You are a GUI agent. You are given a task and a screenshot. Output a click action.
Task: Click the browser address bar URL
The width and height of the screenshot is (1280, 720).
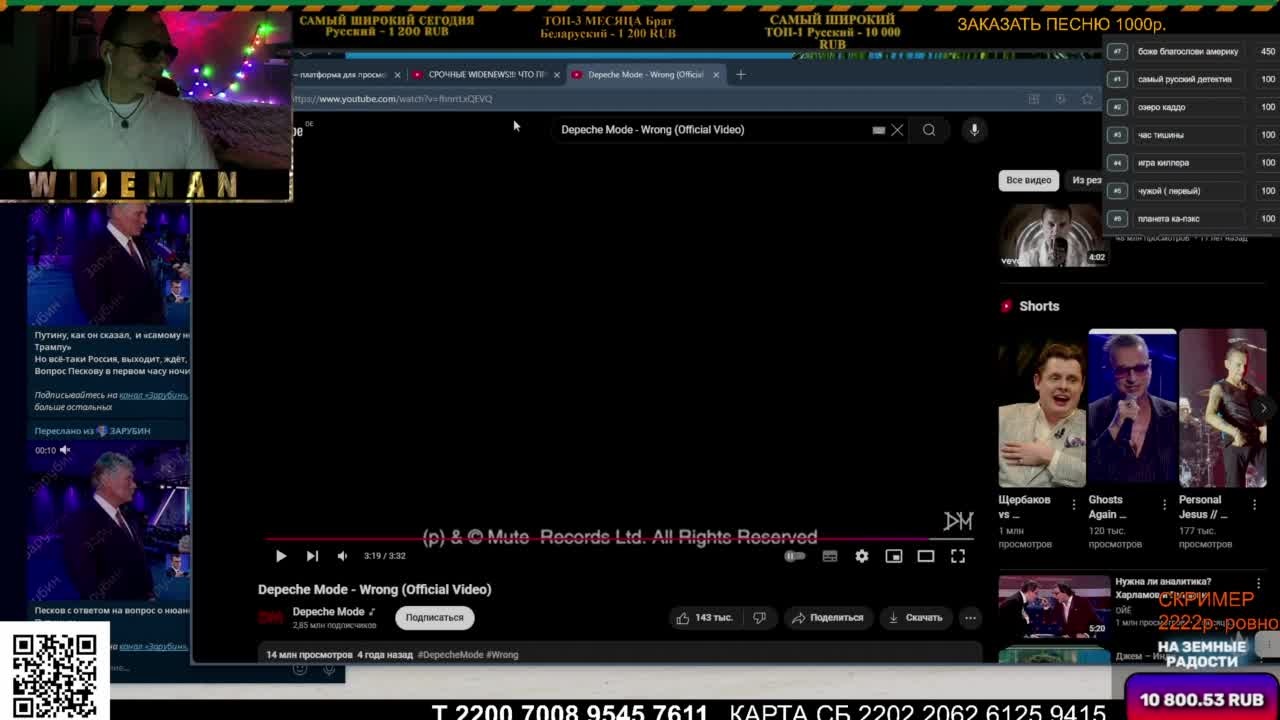coord(392,99)
